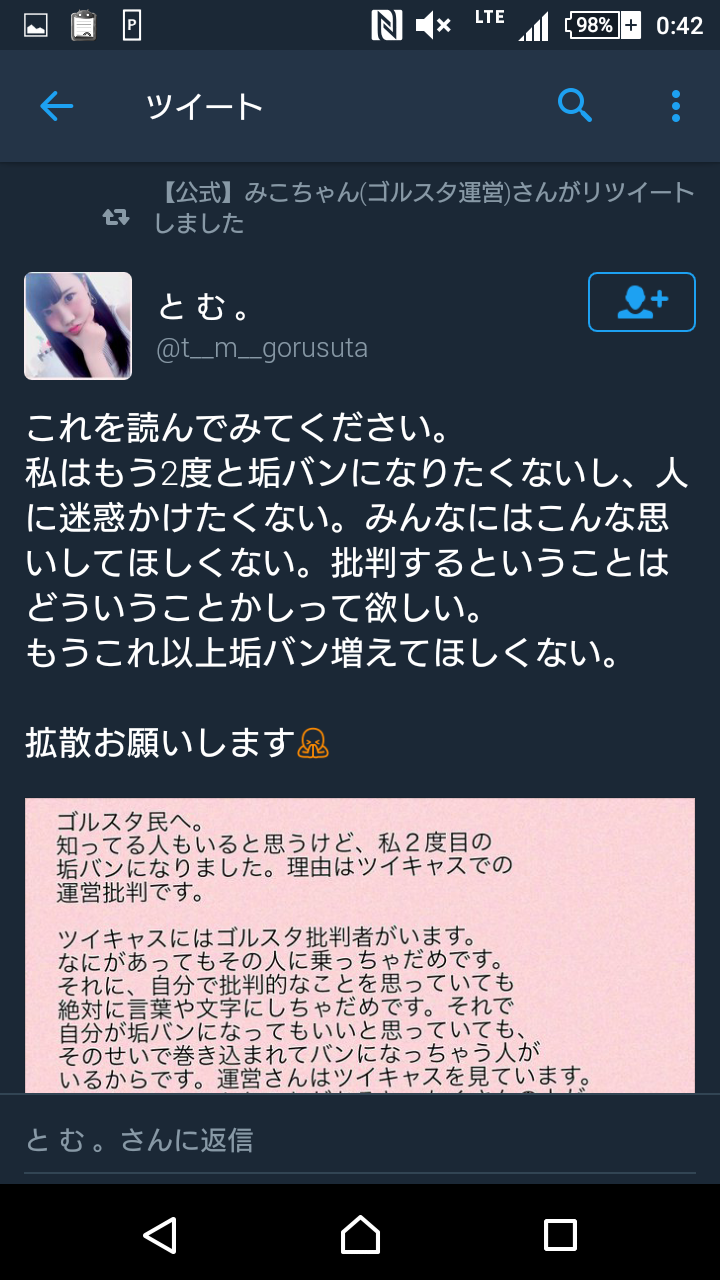This screenshot has width=720, height=1280.
Task: Tap the ツイート header title
Action: point(204,106)
